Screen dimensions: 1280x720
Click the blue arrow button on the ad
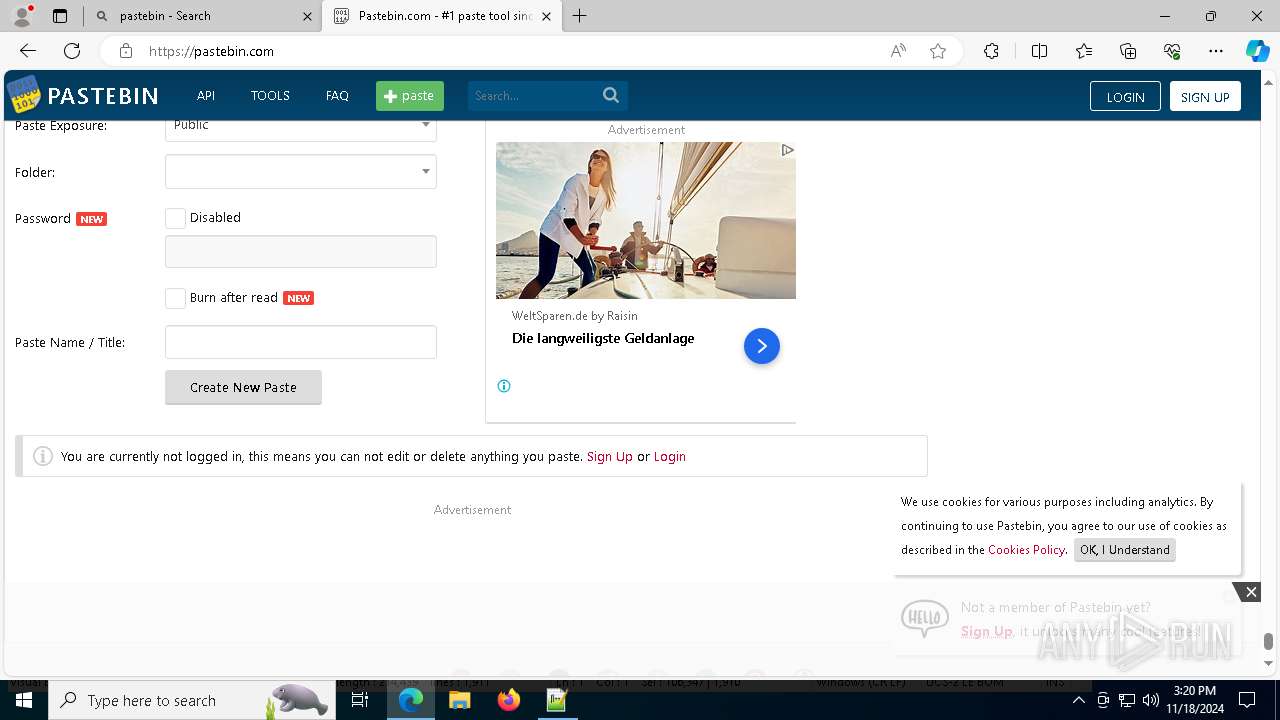[x=762, y=346]
